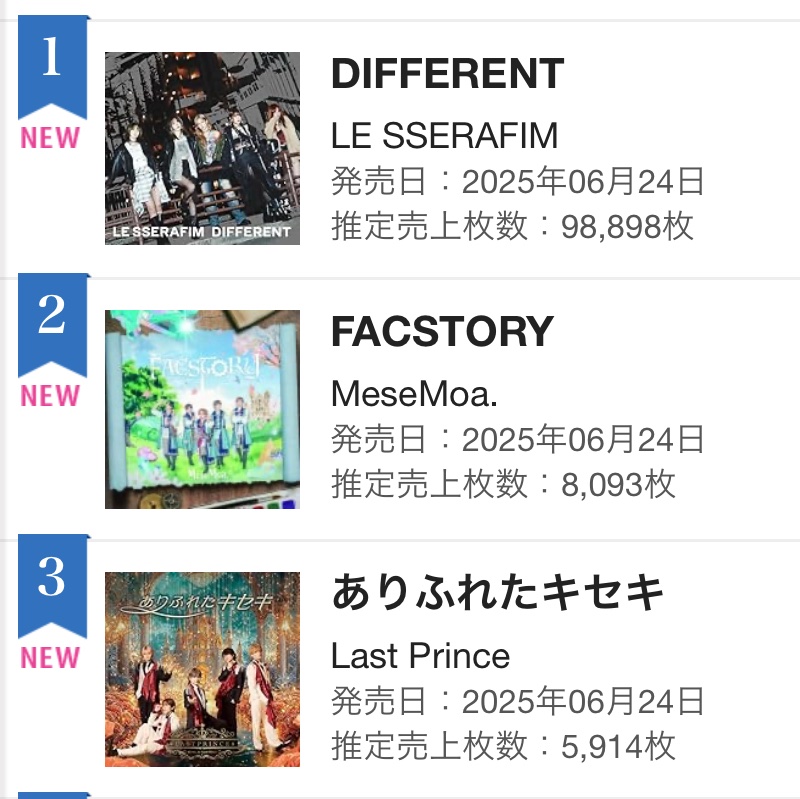Image resolution: width=800 pixels, height=799 pixels.
Task: Select the artist name Last Prince
Action: click(x=420, y=656)
